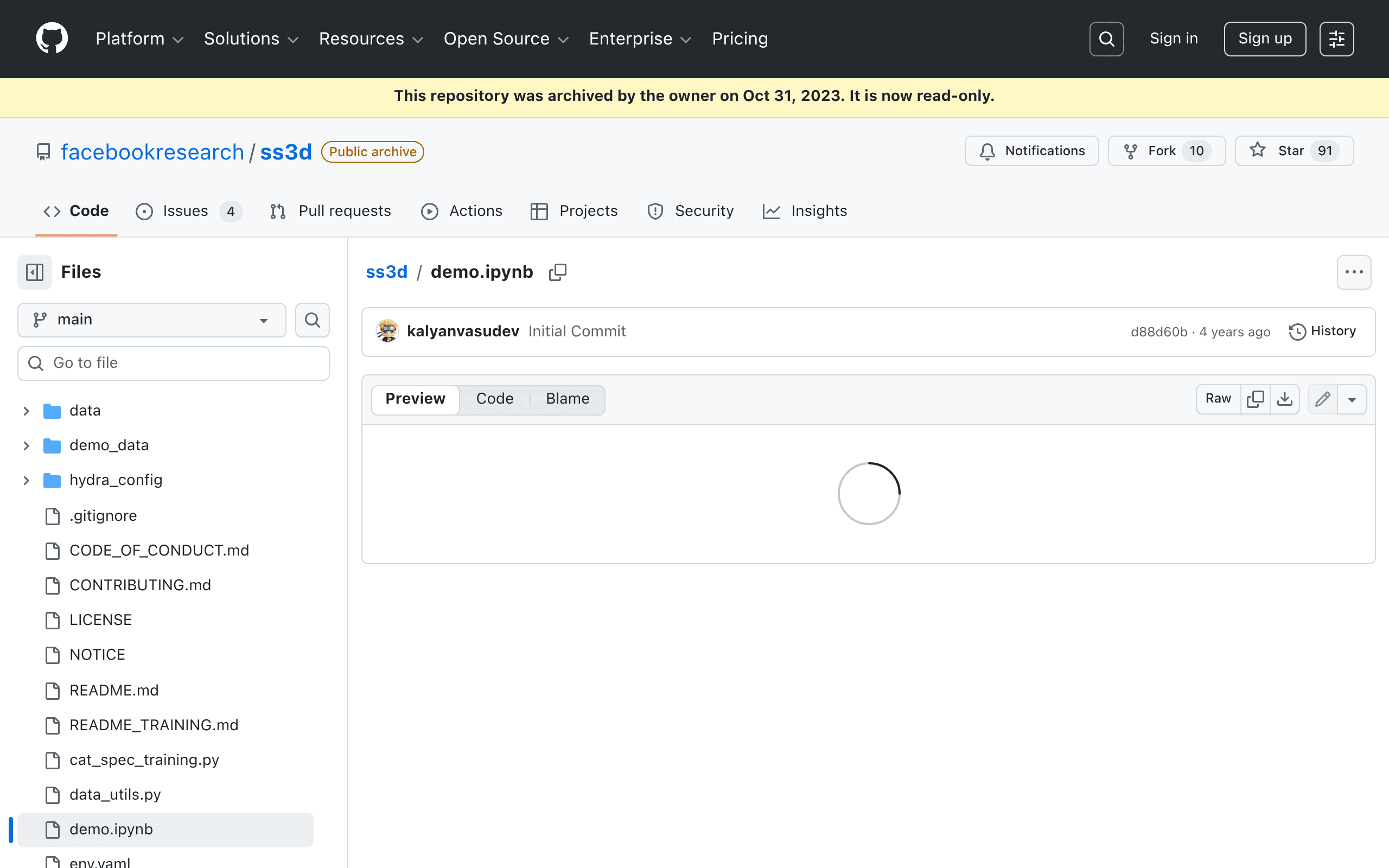Open the .gitignore file
The width and height of the screenshot is (1389, 868).
tap(103, 515)
